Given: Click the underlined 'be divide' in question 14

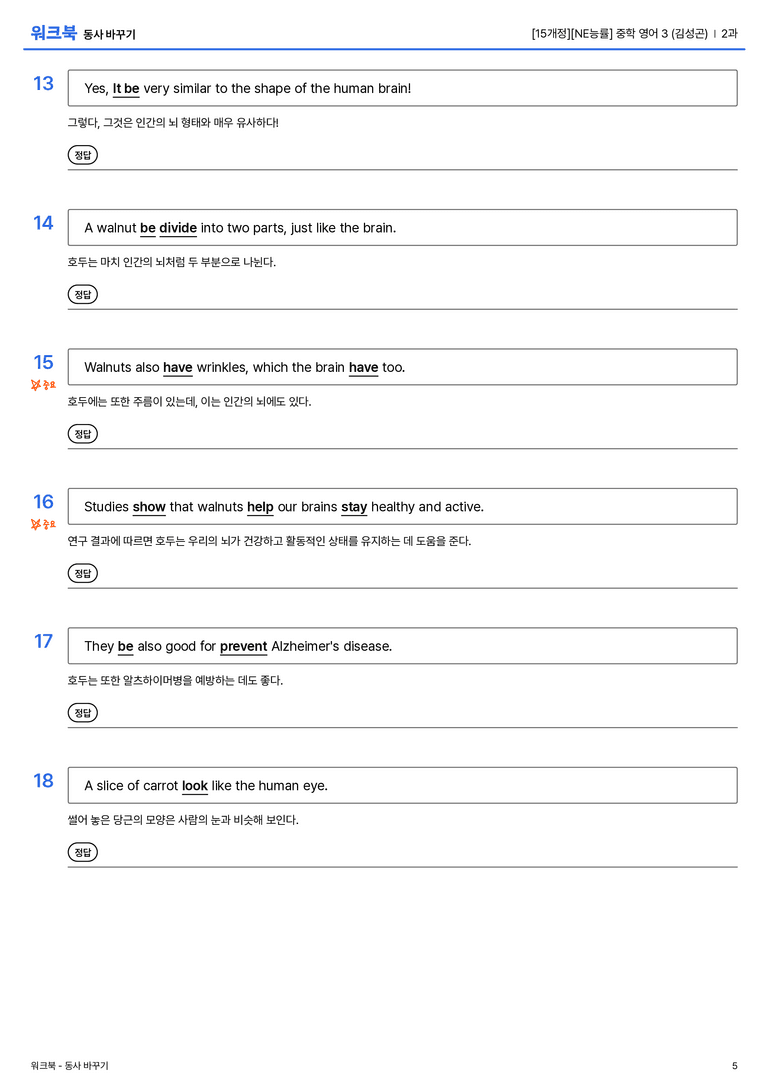Looking at the screenshot, I should [x=168, y=228].
